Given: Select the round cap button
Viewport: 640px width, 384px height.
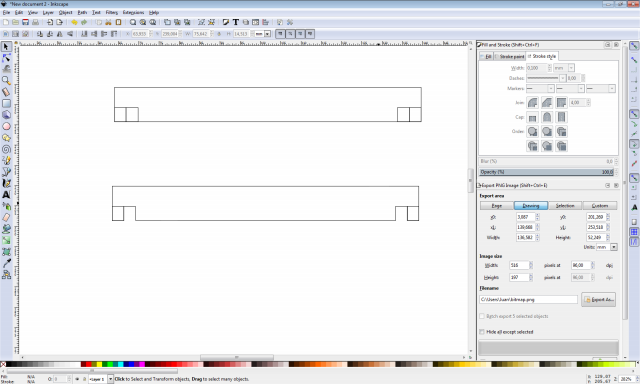Looking at the screenshot, I should 547,118.
